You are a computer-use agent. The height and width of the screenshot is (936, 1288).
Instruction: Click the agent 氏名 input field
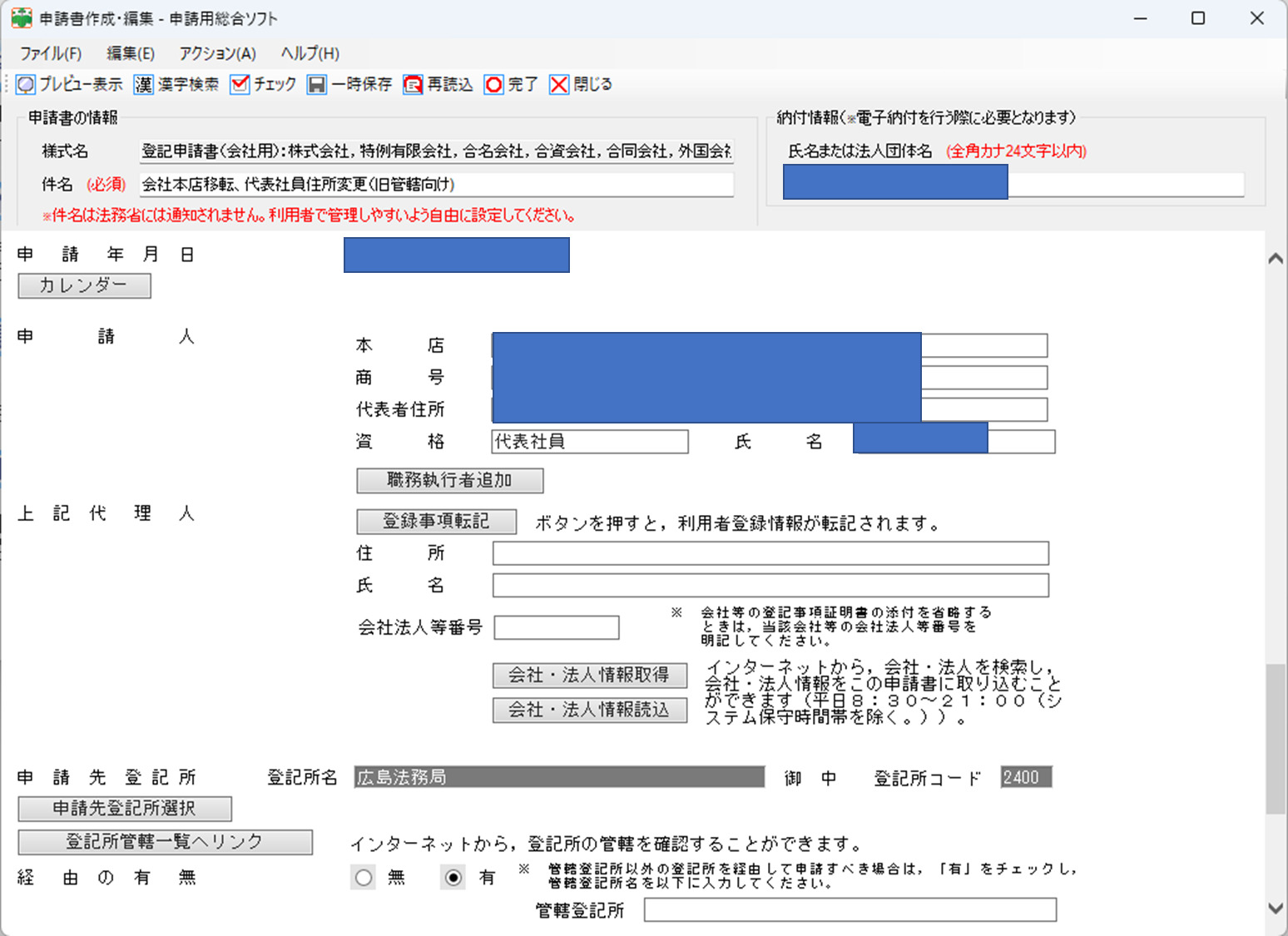click(x=770, y=585)
